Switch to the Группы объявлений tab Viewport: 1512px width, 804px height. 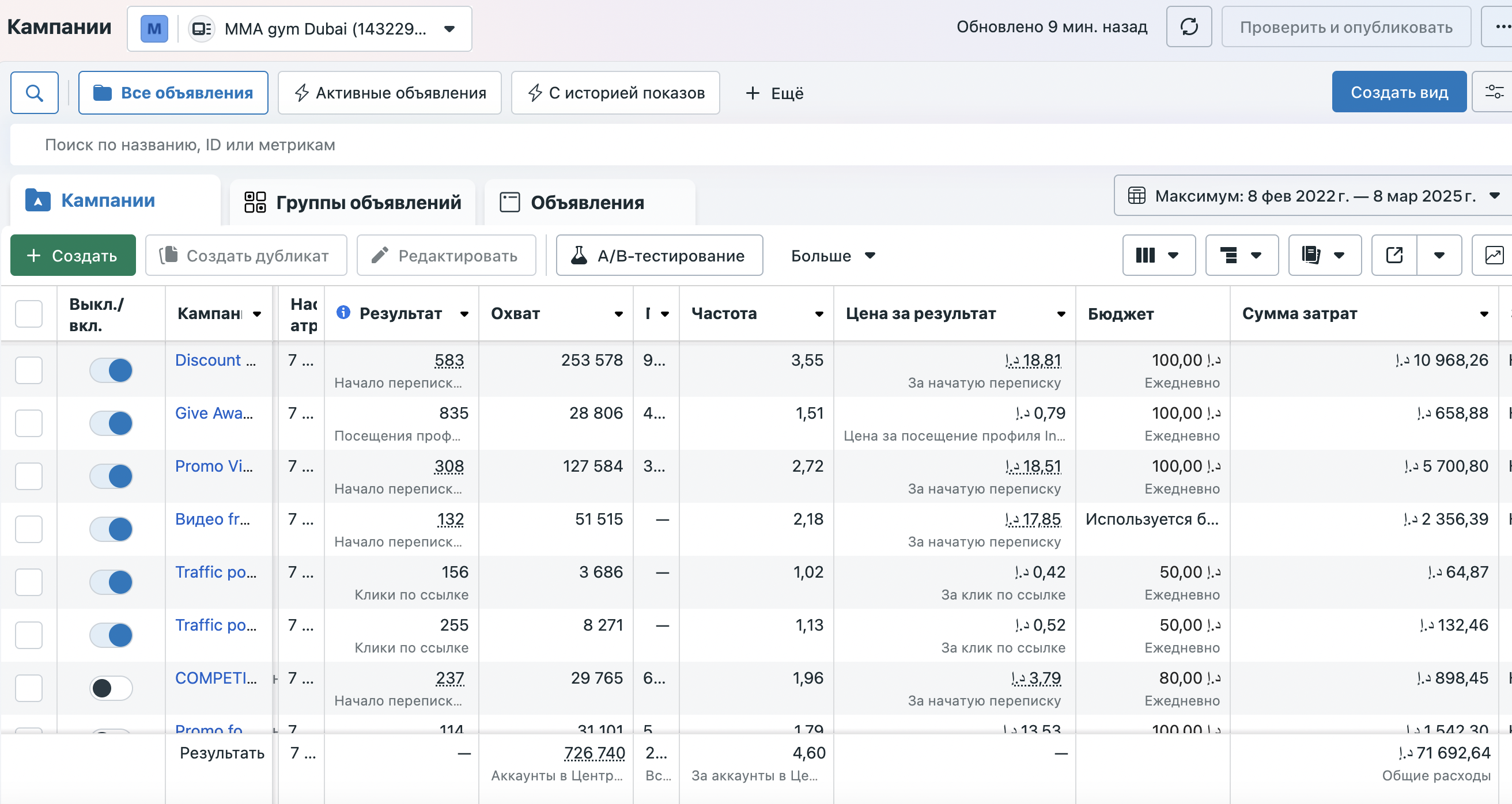coord(353,203)
